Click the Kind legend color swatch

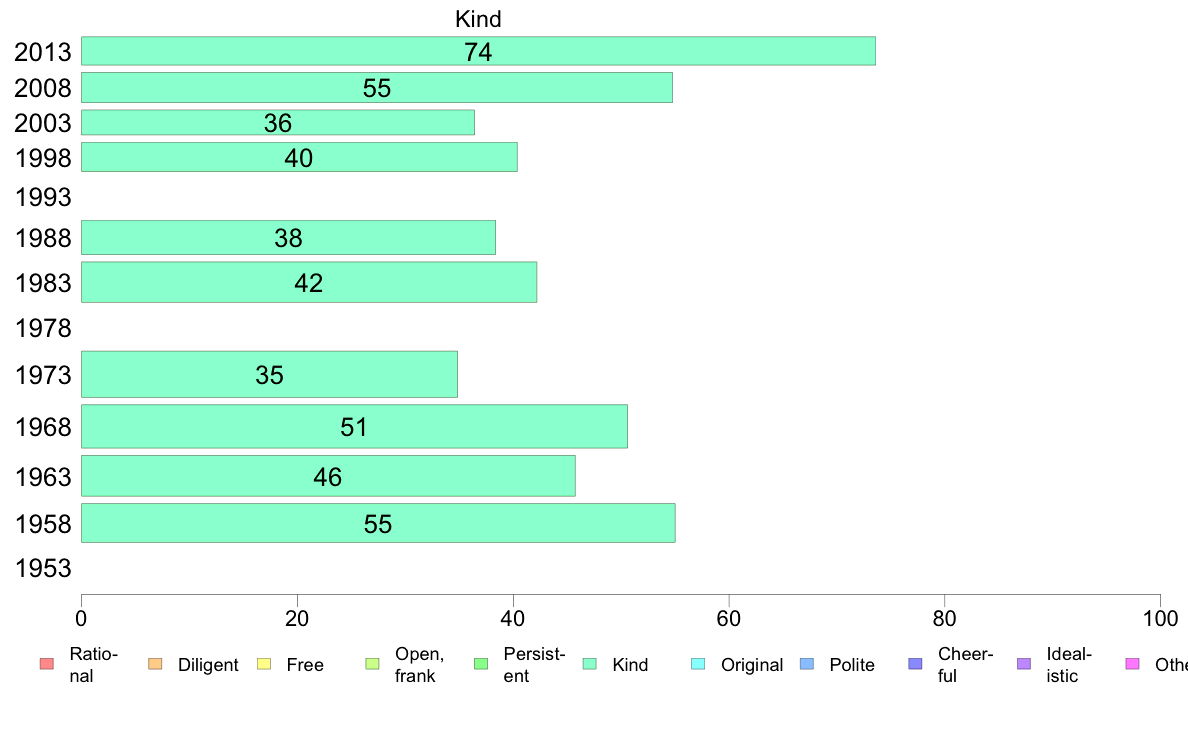coord(589,664)
